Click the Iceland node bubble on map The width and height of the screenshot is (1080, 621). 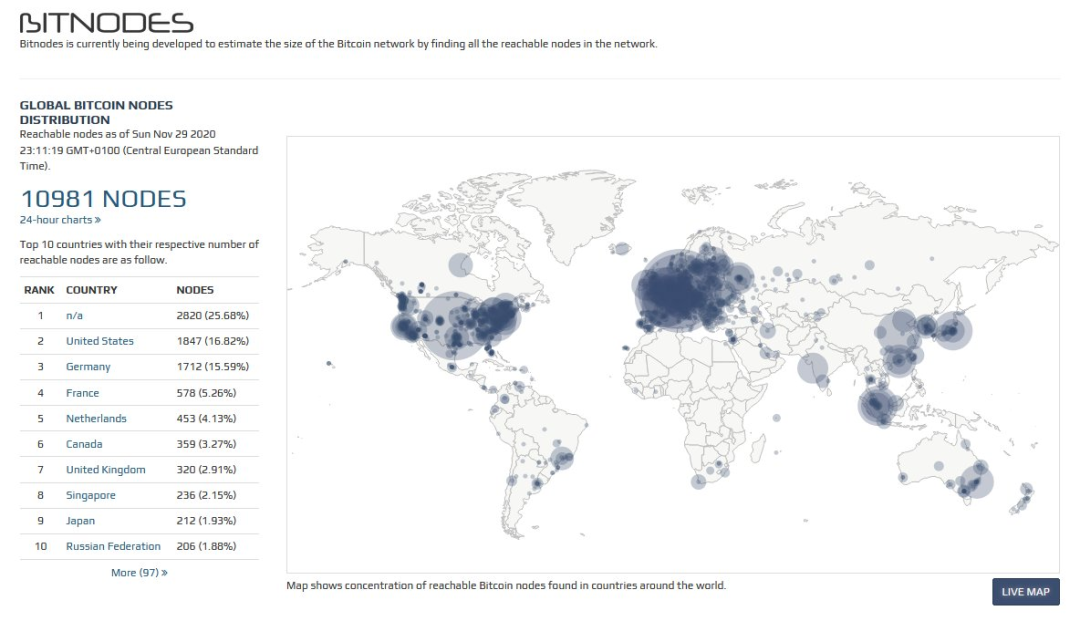pyautogui.click(x=622, y=249)
